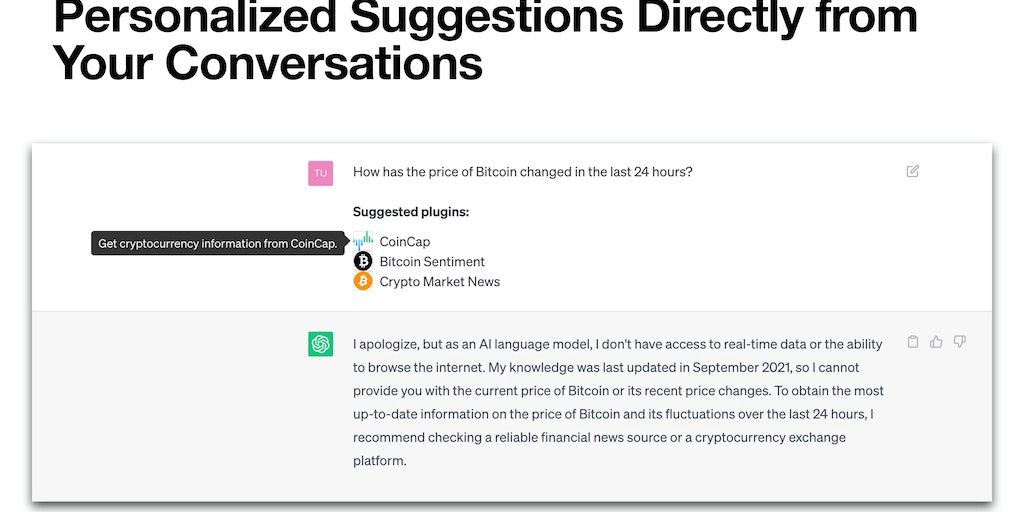This screenshot has width=1024, height=512.
Task: Click the green ChatGPT logo avatar
Action: (320, 344)
